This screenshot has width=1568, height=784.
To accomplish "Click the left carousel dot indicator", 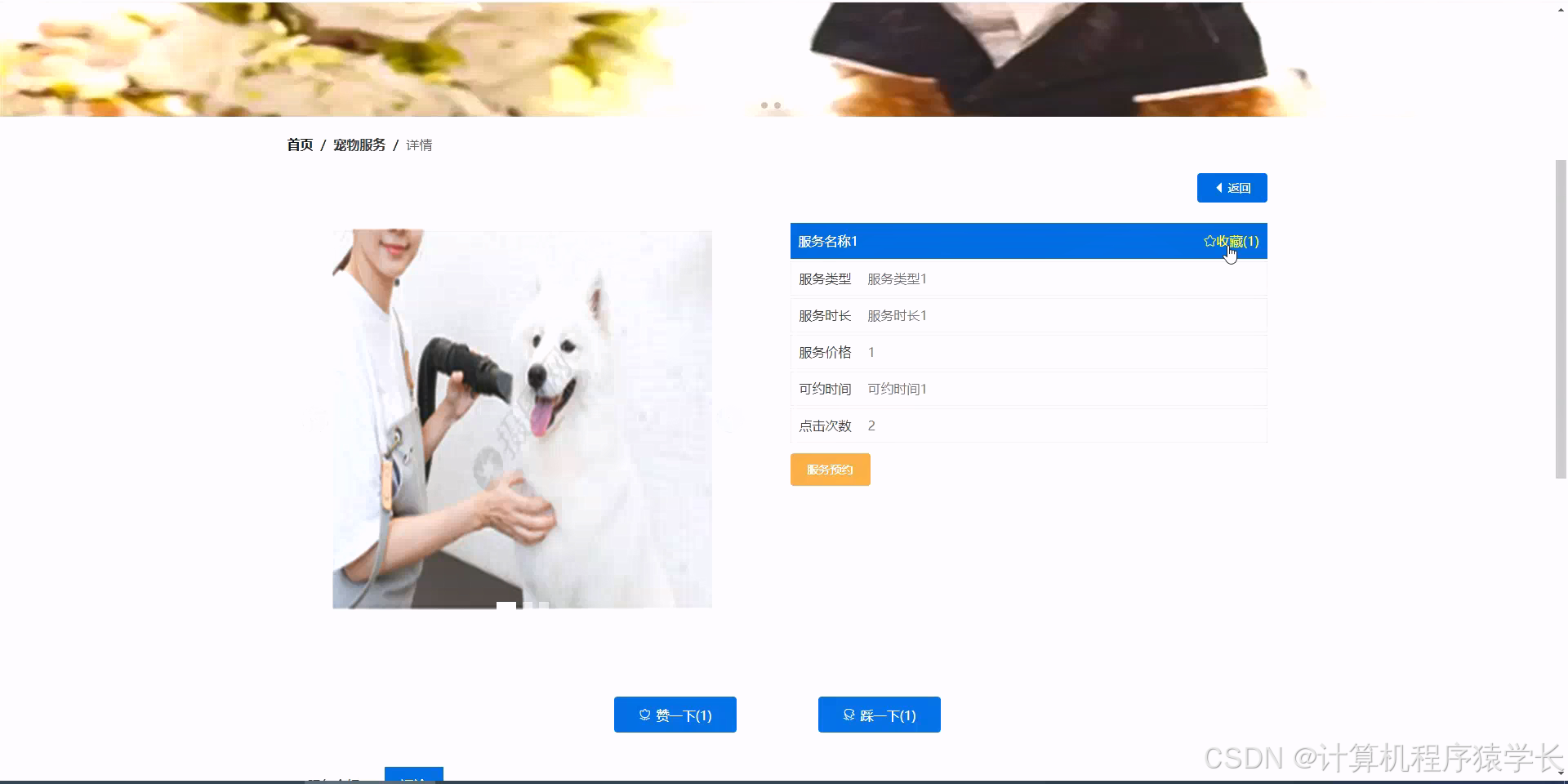I will [x=764, y=105].
